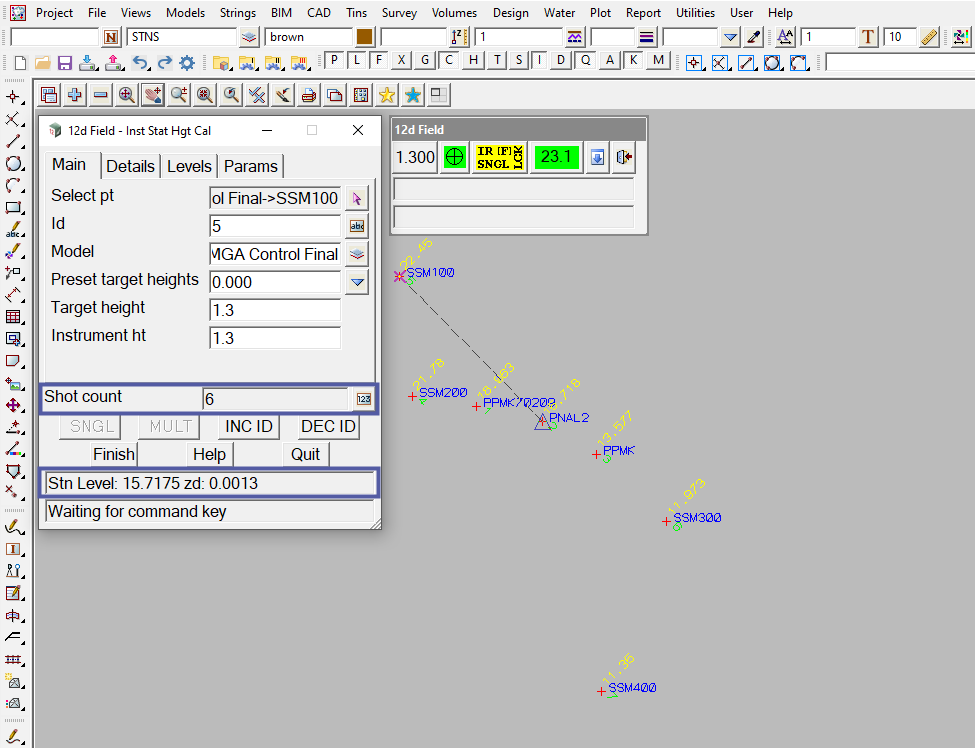Viewport: 975px width, 748px height.
Task: Click the yellow star icon in the view toolbar
Action: click(x=386, y=95)
